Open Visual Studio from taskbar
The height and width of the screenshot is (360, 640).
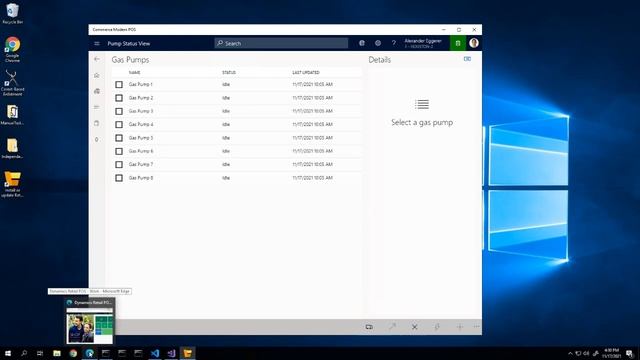(x=171, y=353)
